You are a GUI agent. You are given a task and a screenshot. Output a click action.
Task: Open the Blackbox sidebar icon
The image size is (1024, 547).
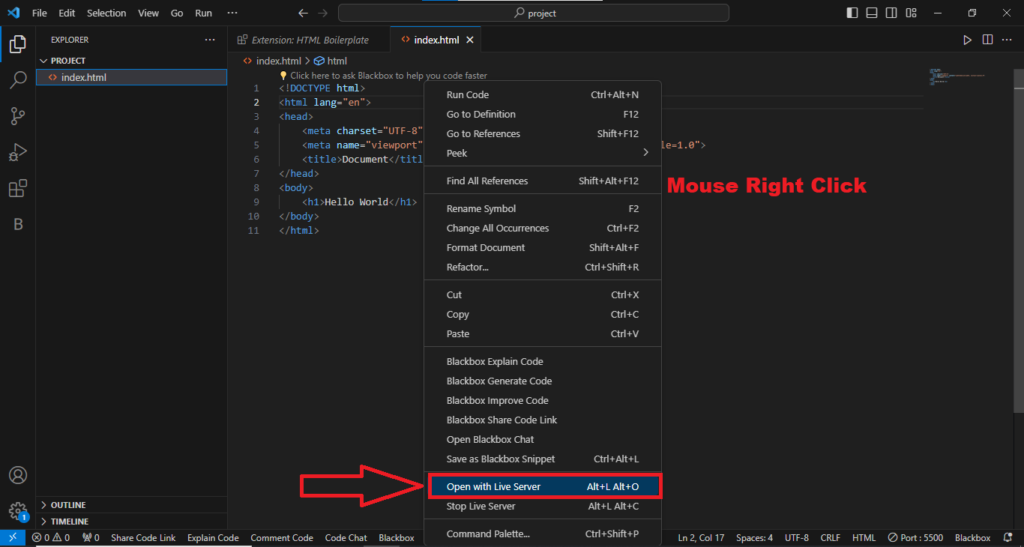coord(17,224)
